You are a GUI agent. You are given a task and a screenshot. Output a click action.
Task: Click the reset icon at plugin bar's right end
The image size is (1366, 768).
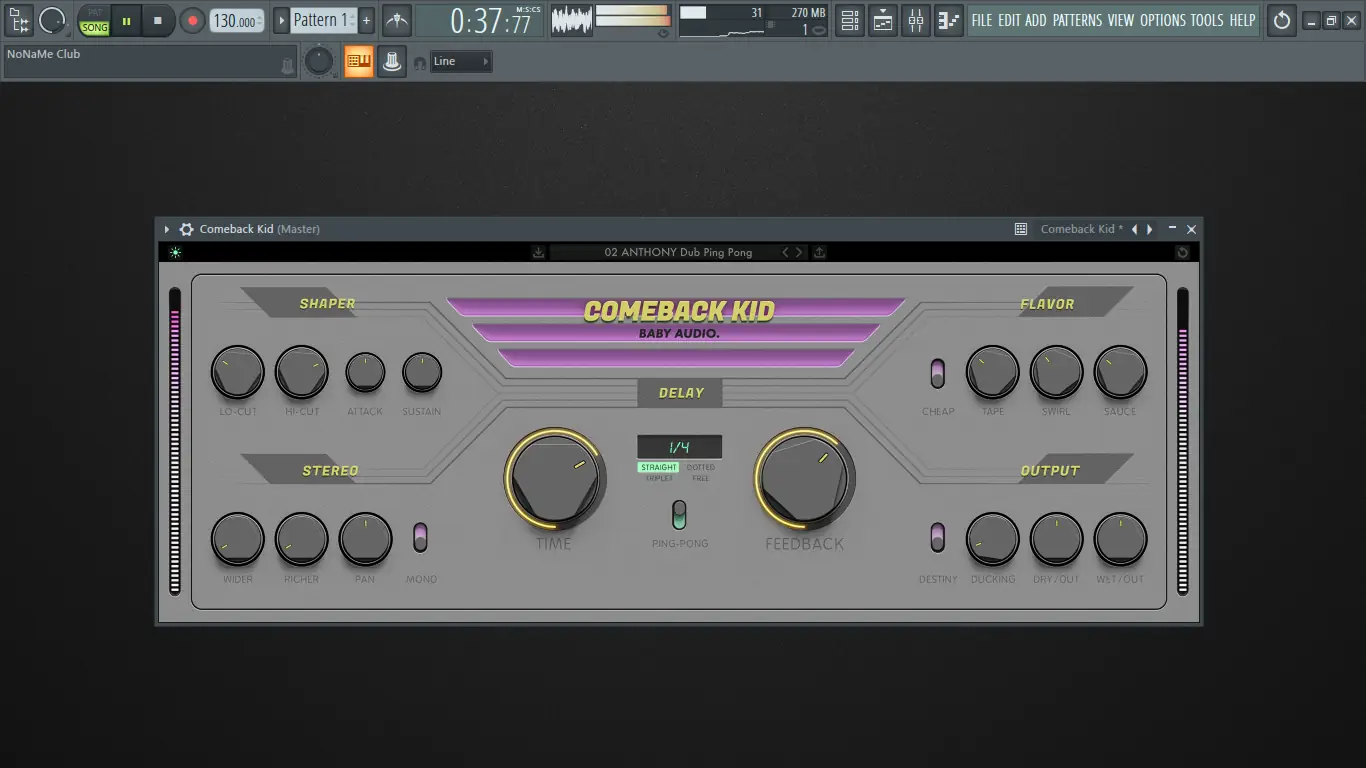click(1183, 252)
